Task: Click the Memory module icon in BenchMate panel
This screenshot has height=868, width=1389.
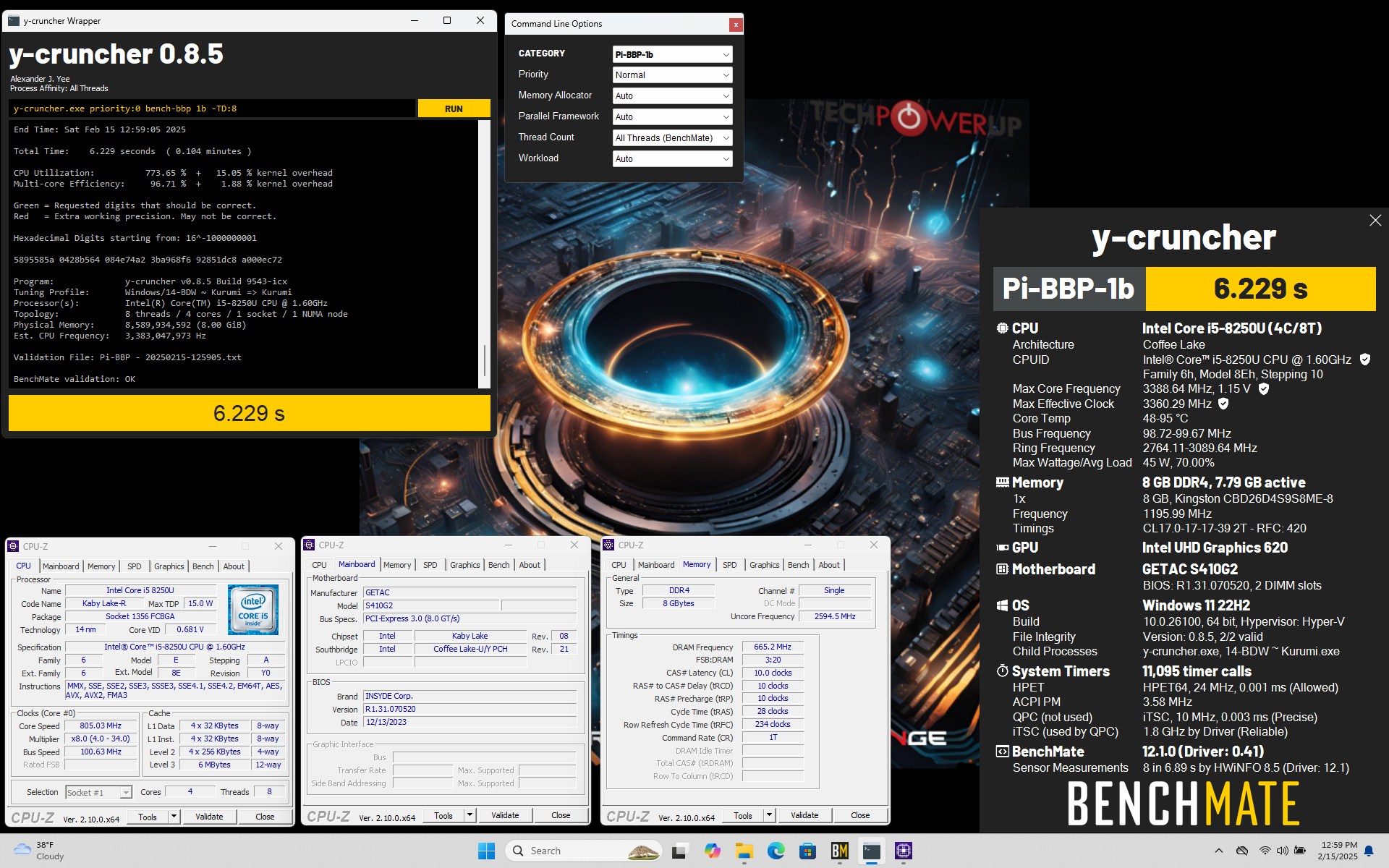Action: 1002,482
